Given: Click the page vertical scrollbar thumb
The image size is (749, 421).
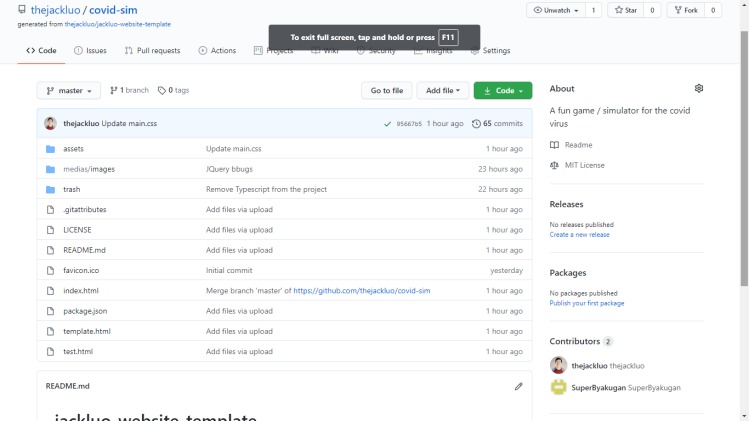Looking at the screenshot, I should coord(744,158).
